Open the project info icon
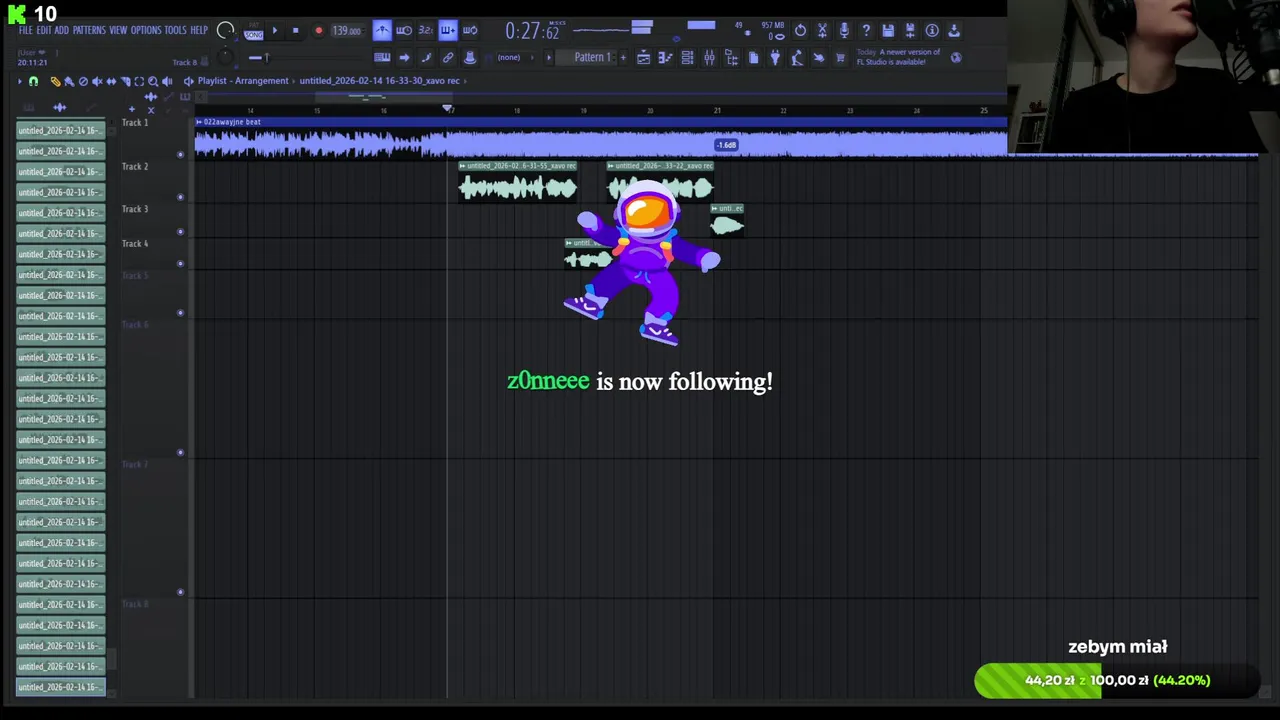Screen dimensions: 1280x720 pos(932,31)
